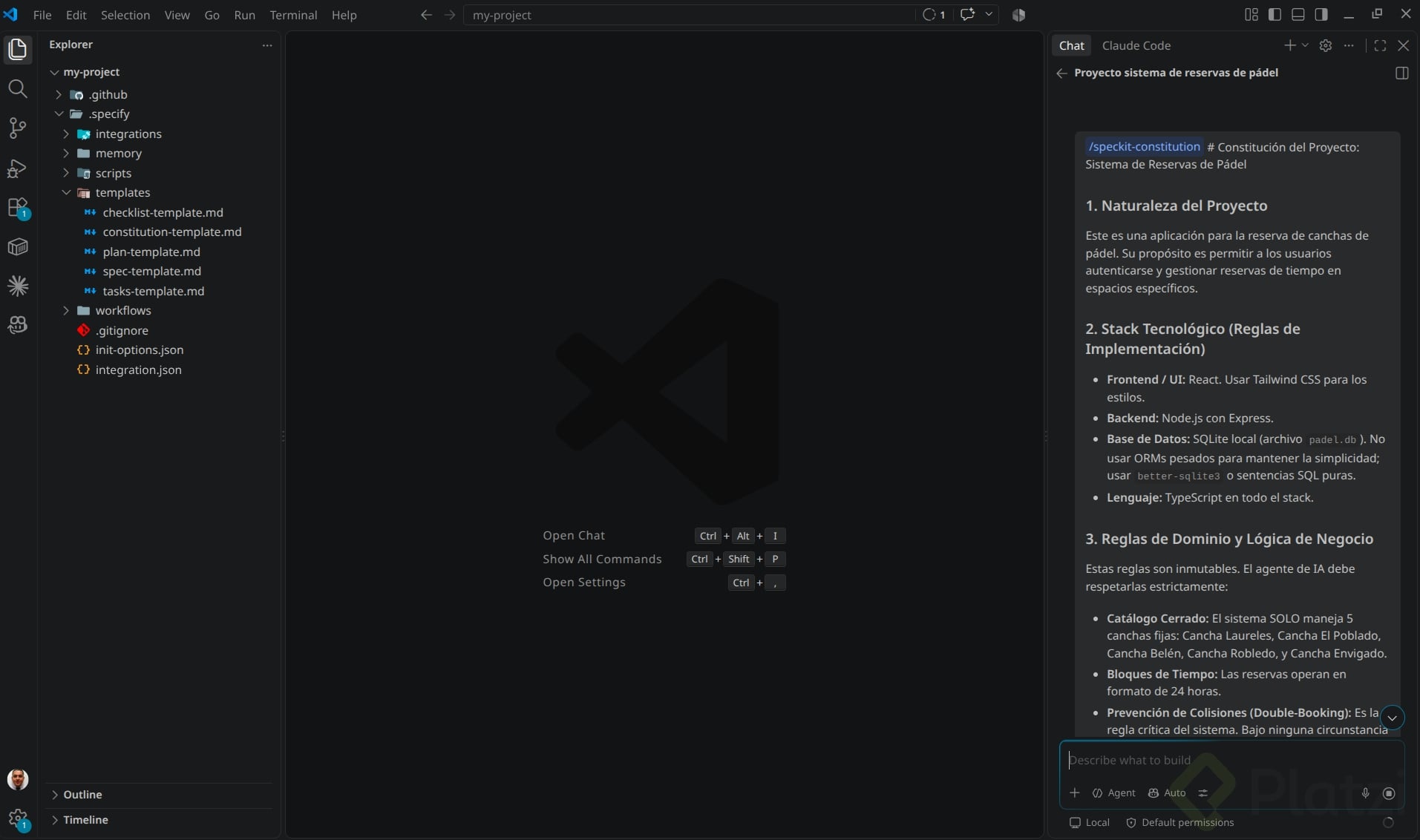Viewport: 1420px width, 840px height.
Task: Open the Source Control view
Action: [x=18, y=128]
